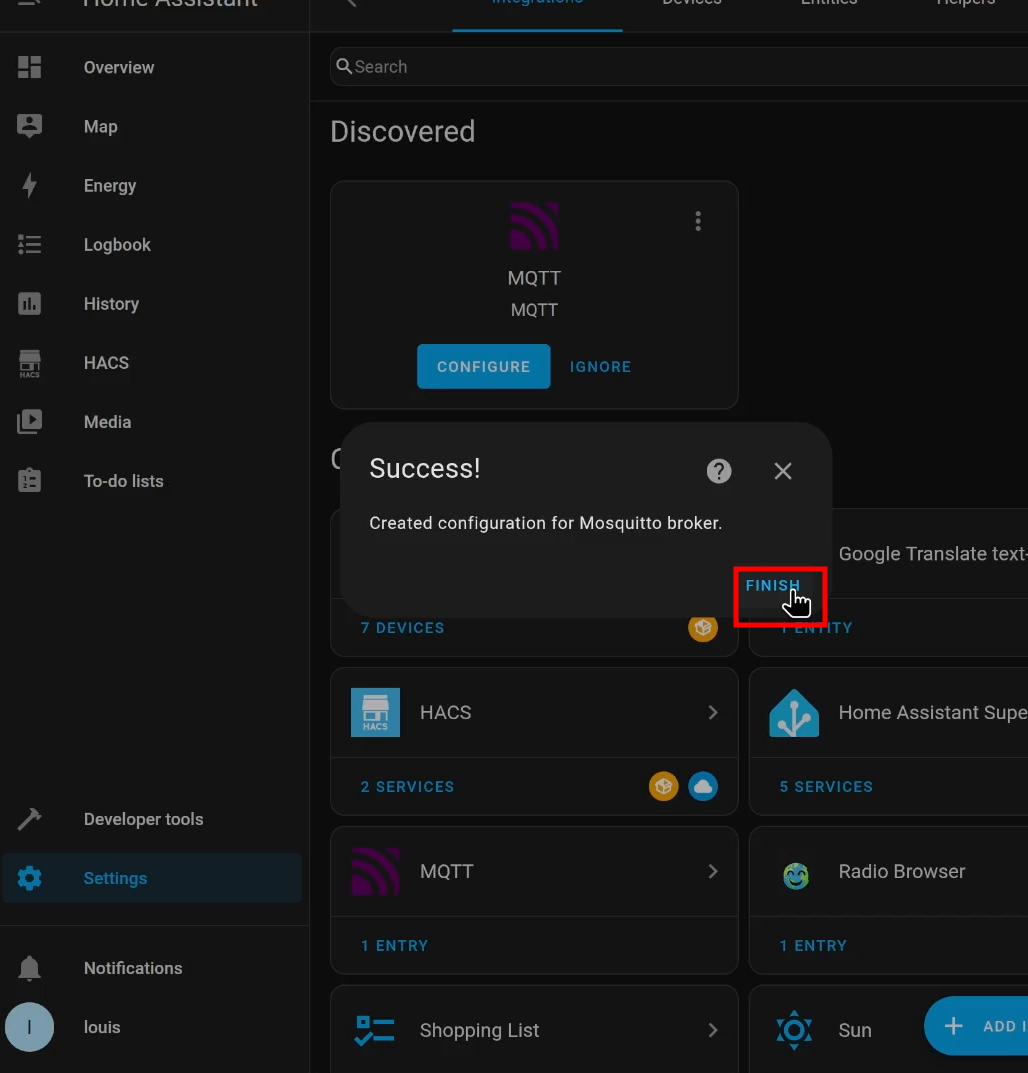The image size is (1028, 1073).
Task: Click the HACS integration card logo
Action: pos(375,712)
